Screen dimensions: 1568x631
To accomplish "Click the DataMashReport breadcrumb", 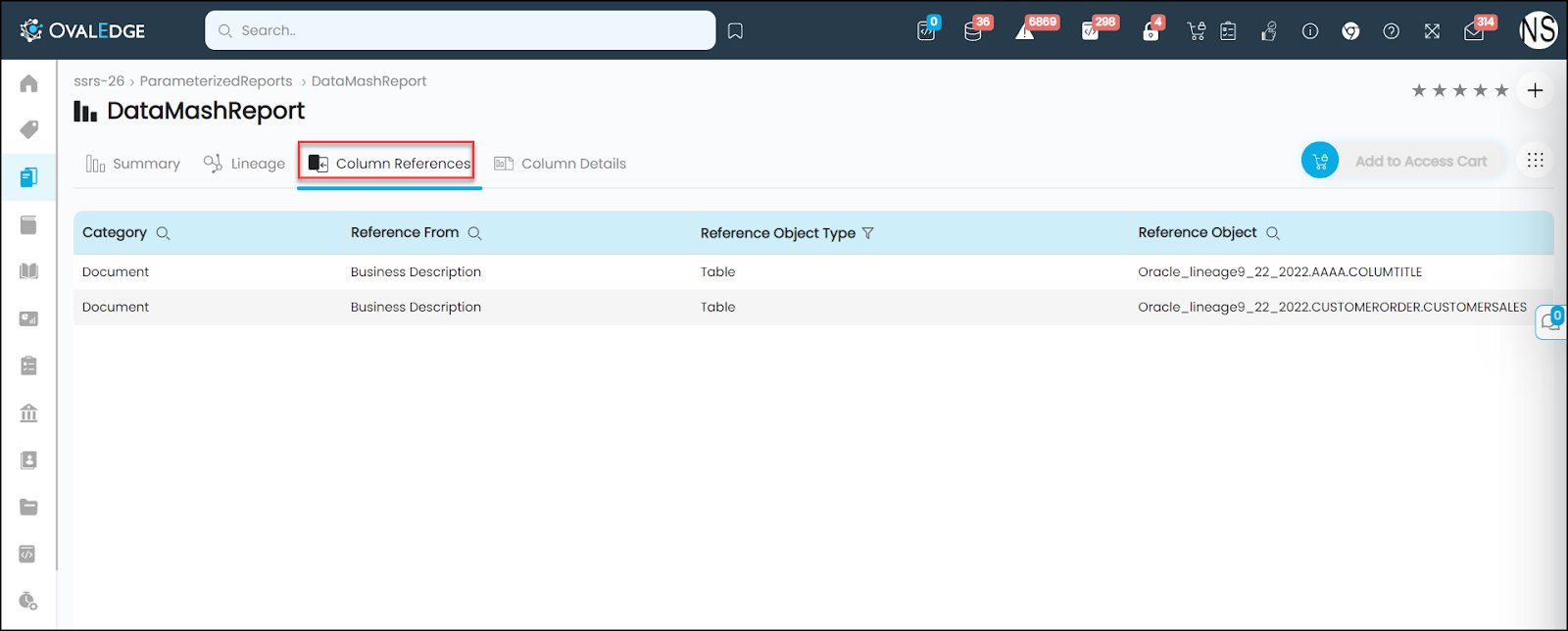I will coord(368,81).
